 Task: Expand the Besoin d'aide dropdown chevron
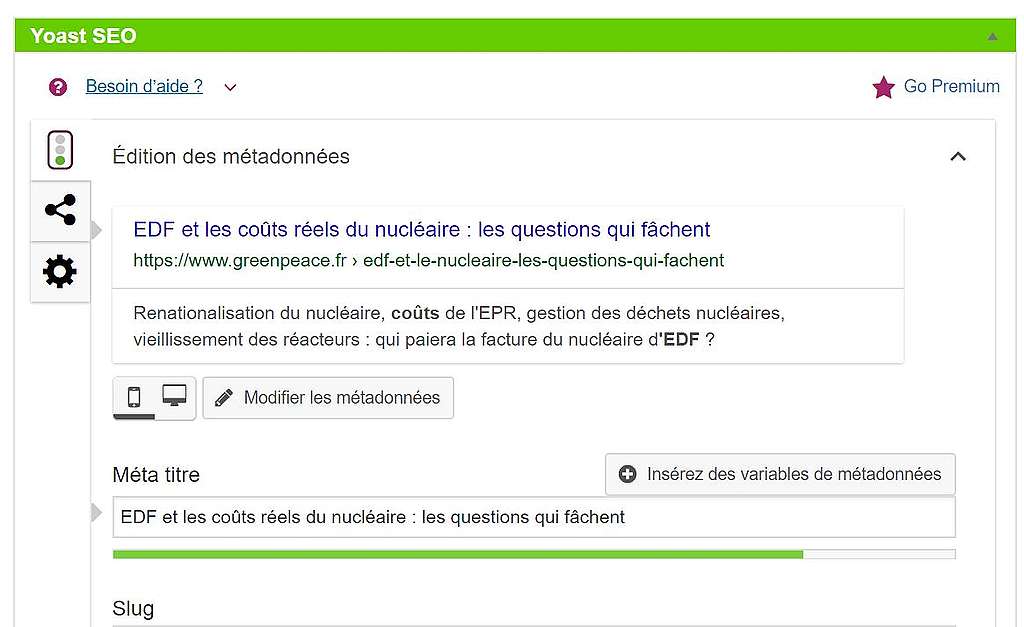pos(231,88)
